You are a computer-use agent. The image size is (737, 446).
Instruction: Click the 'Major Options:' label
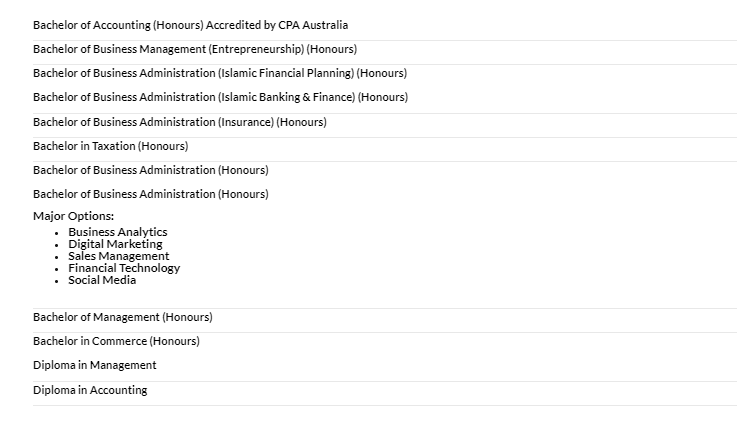point(73,216)
